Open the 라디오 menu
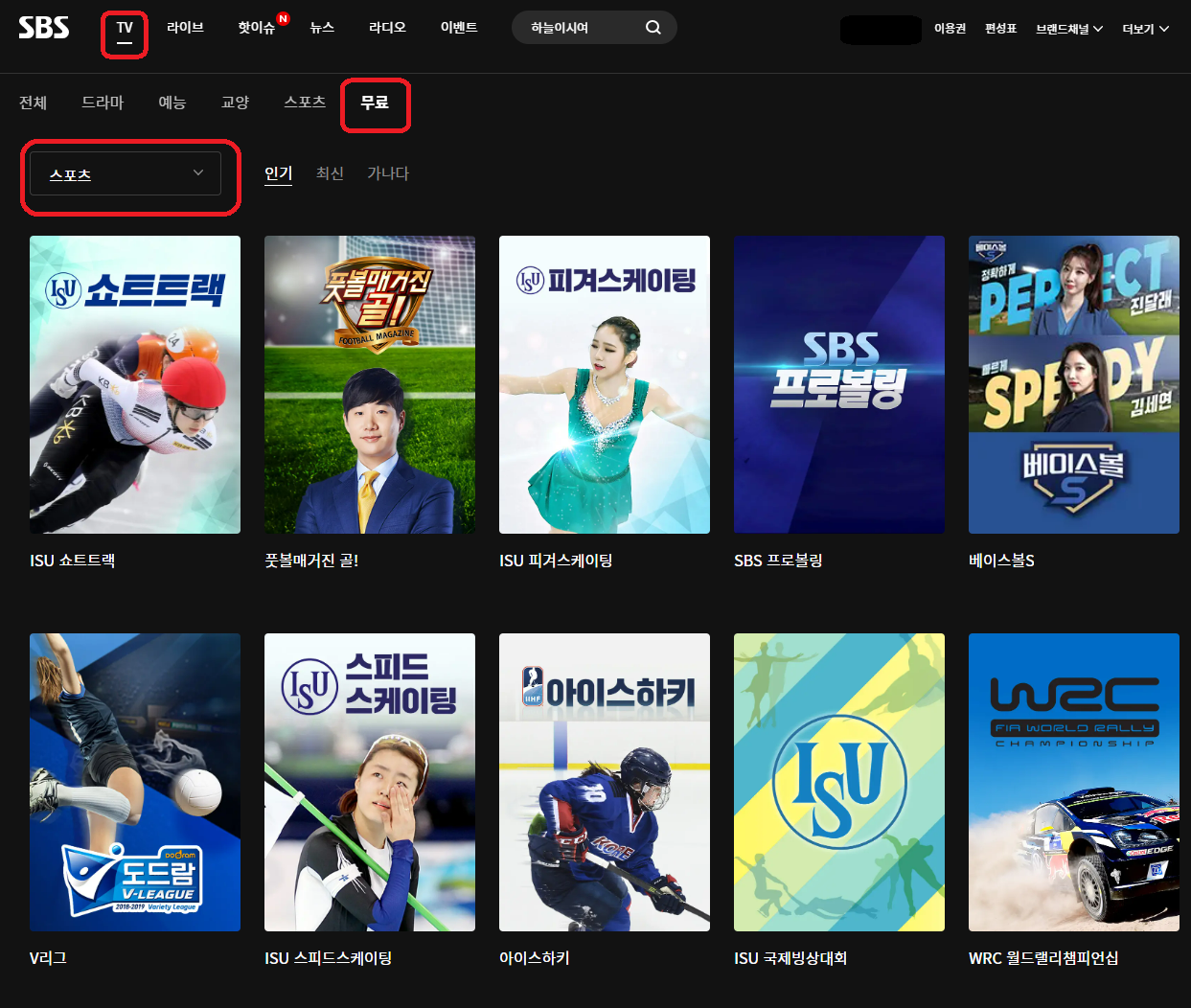The height and width of the screenshot is (1008, 1191). 387,28
